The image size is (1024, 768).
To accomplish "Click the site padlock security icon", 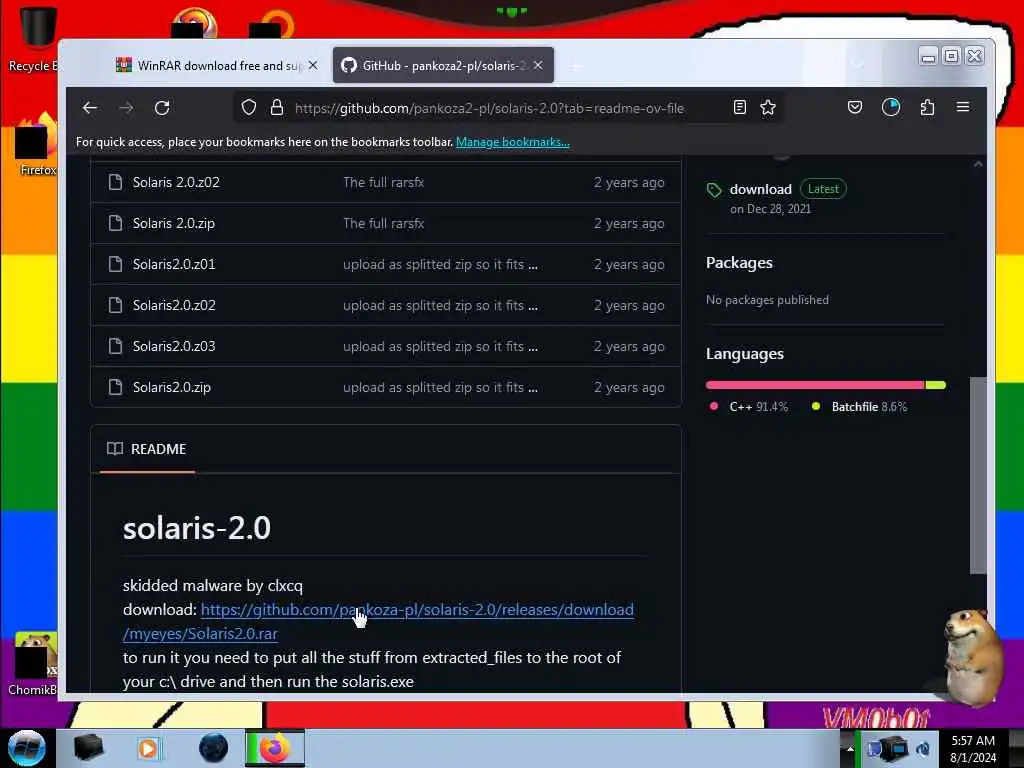I will click(277, 107).
